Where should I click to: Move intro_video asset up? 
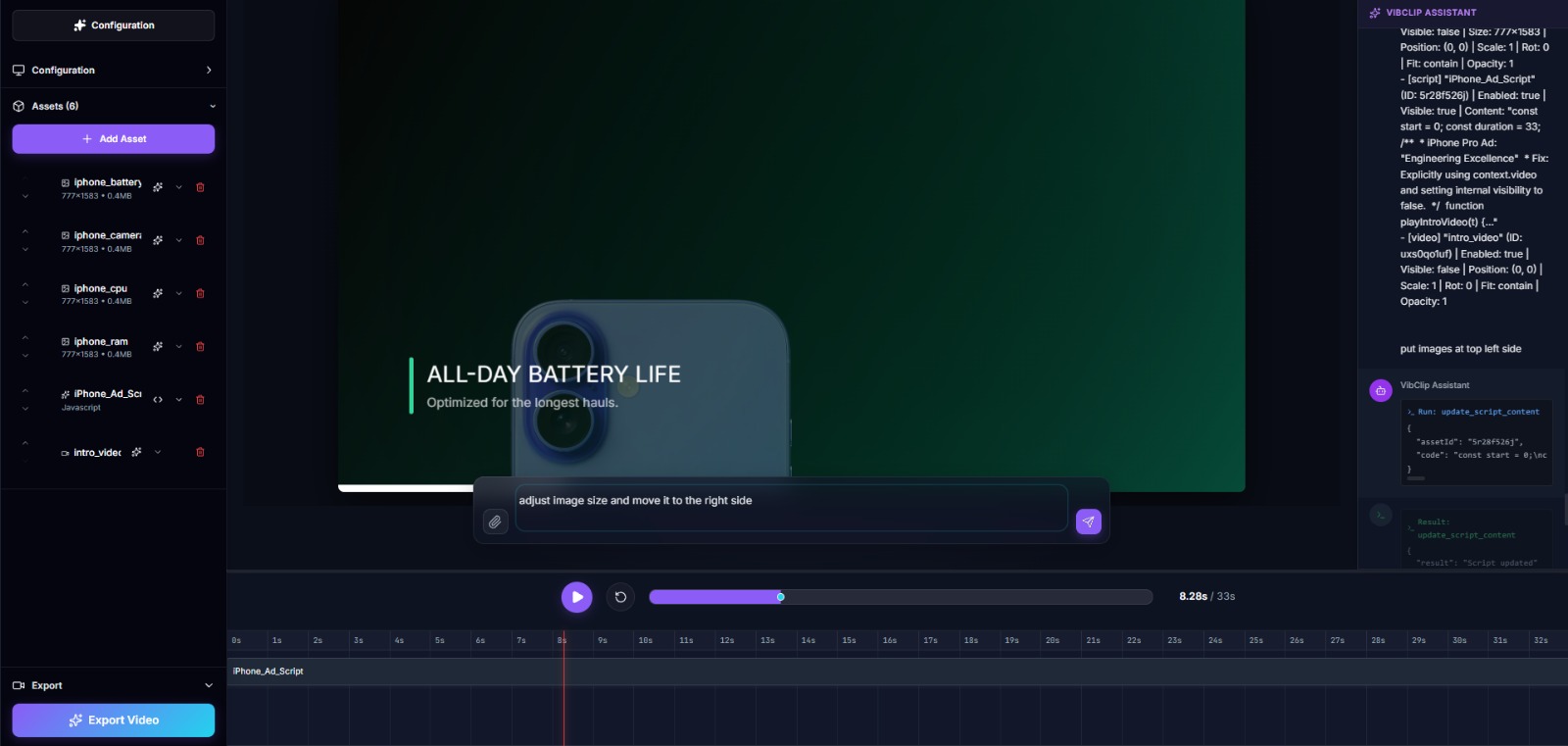25,443
